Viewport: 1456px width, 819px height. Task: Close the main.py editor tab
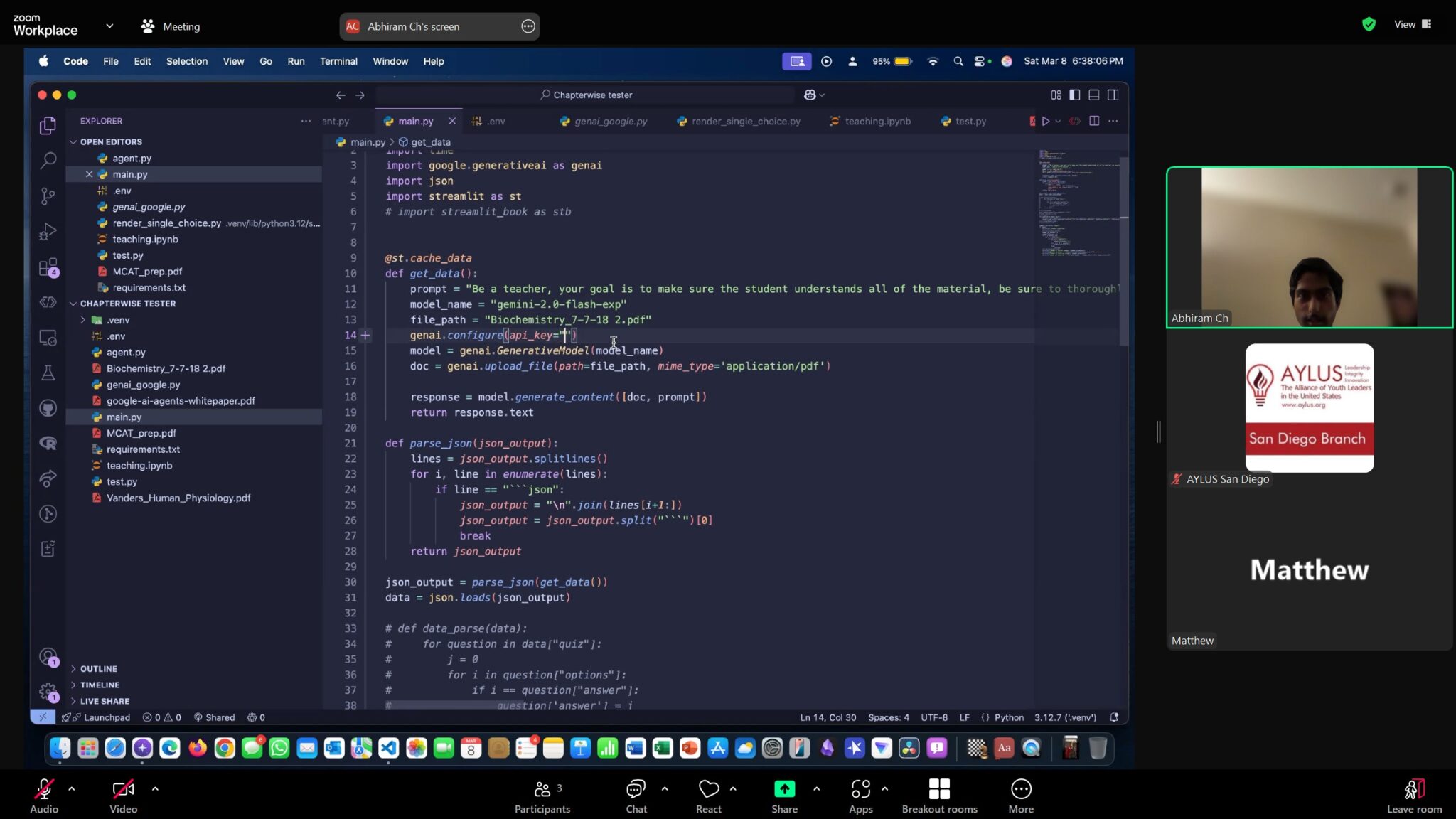click(x=452, y=121)
